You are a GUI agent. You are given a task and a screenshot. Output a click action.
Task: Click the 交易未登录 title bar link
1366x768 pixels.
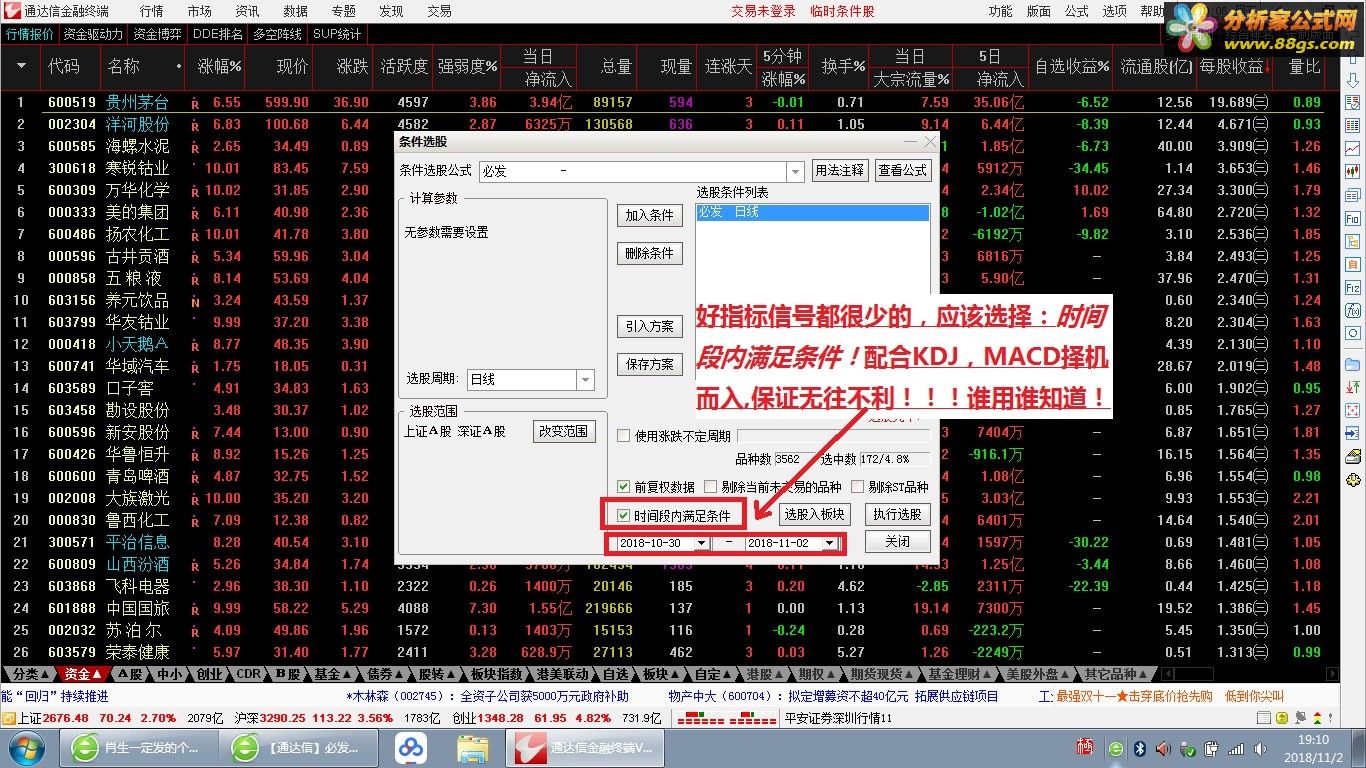click(x=763, y=11)
